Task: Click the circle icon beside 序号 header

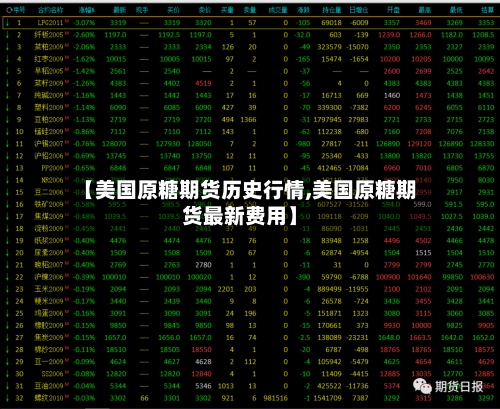Action: [x=9, y=10]
